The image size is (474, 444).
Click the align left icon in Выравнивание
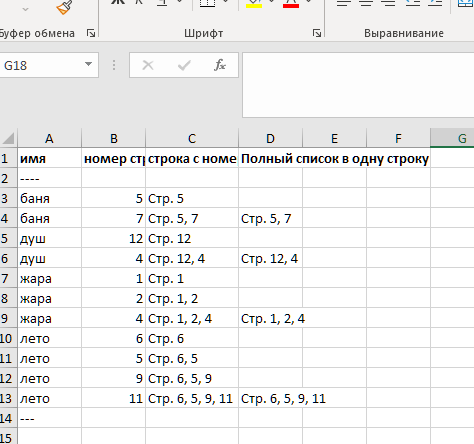coord(344,3)
